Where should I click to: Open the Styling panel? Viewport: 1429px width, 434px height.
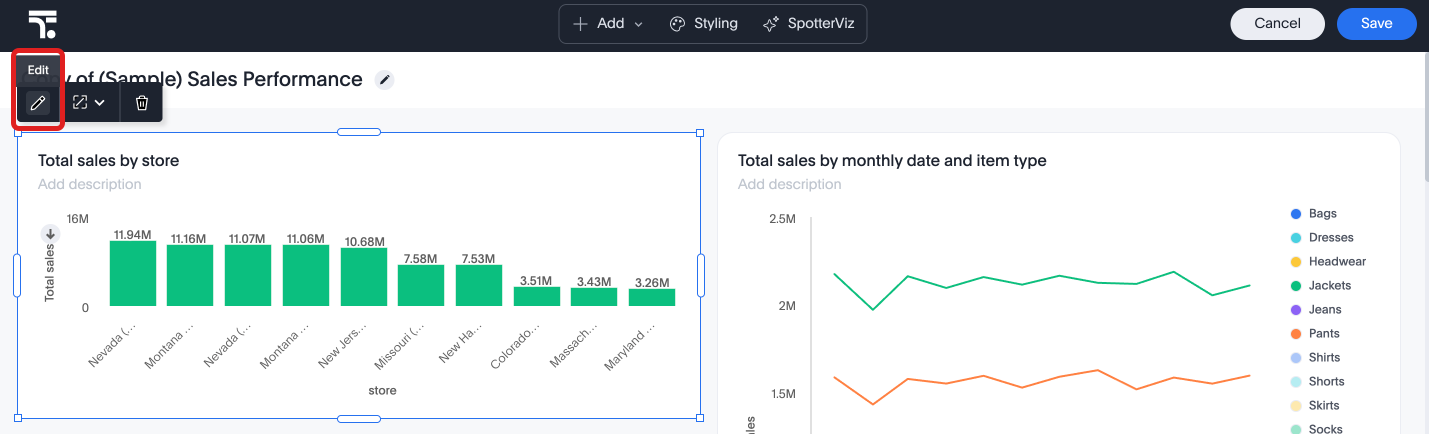pyautogui.click(x=704, y=24)
